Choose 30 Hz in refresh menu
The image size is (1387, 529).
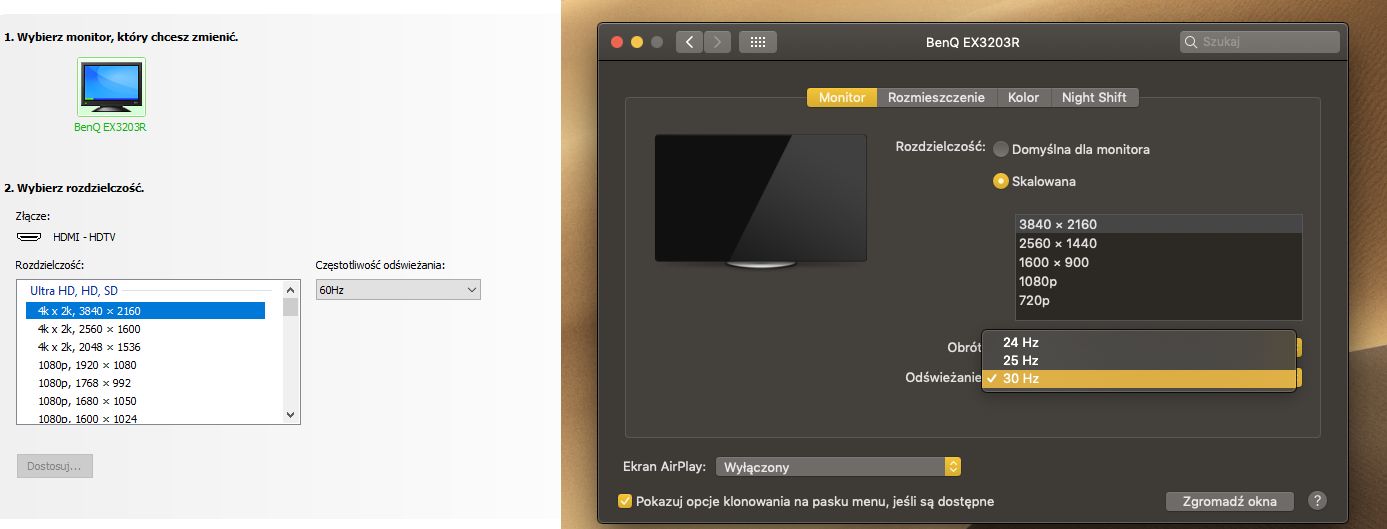click(x=1139, y=378)
